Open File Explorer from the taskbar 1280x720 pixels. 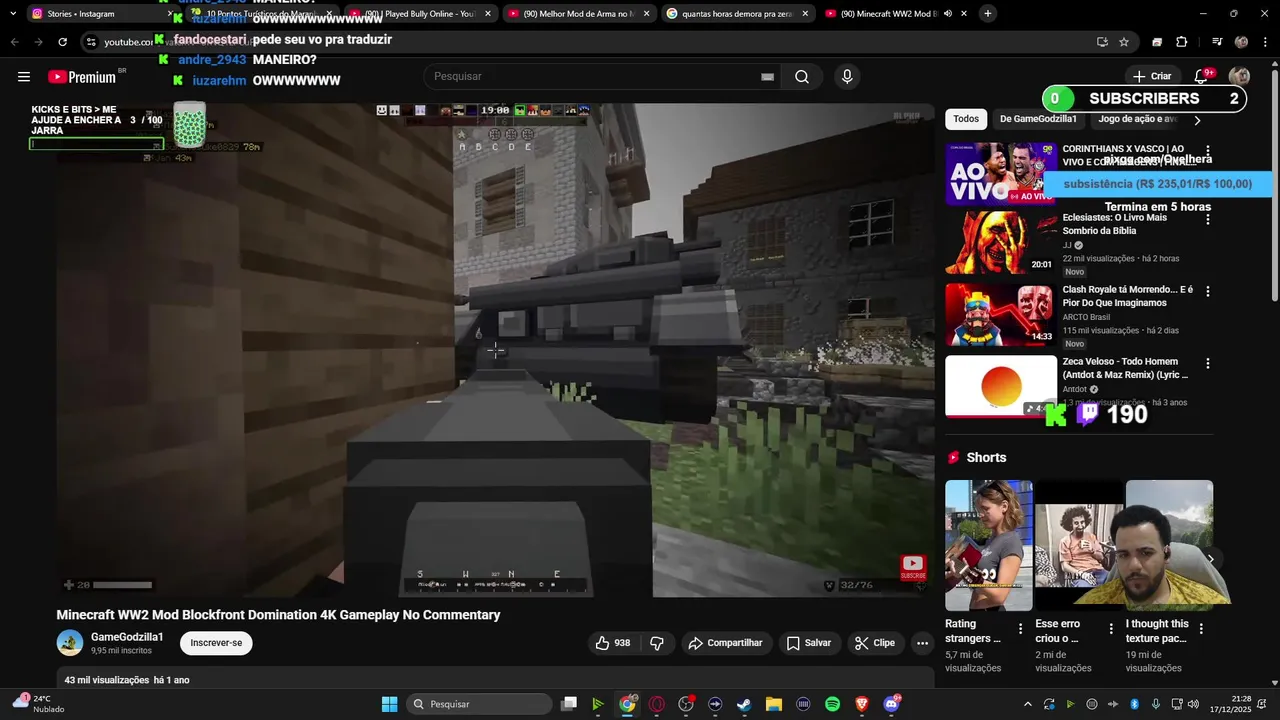tap(773, 704)
